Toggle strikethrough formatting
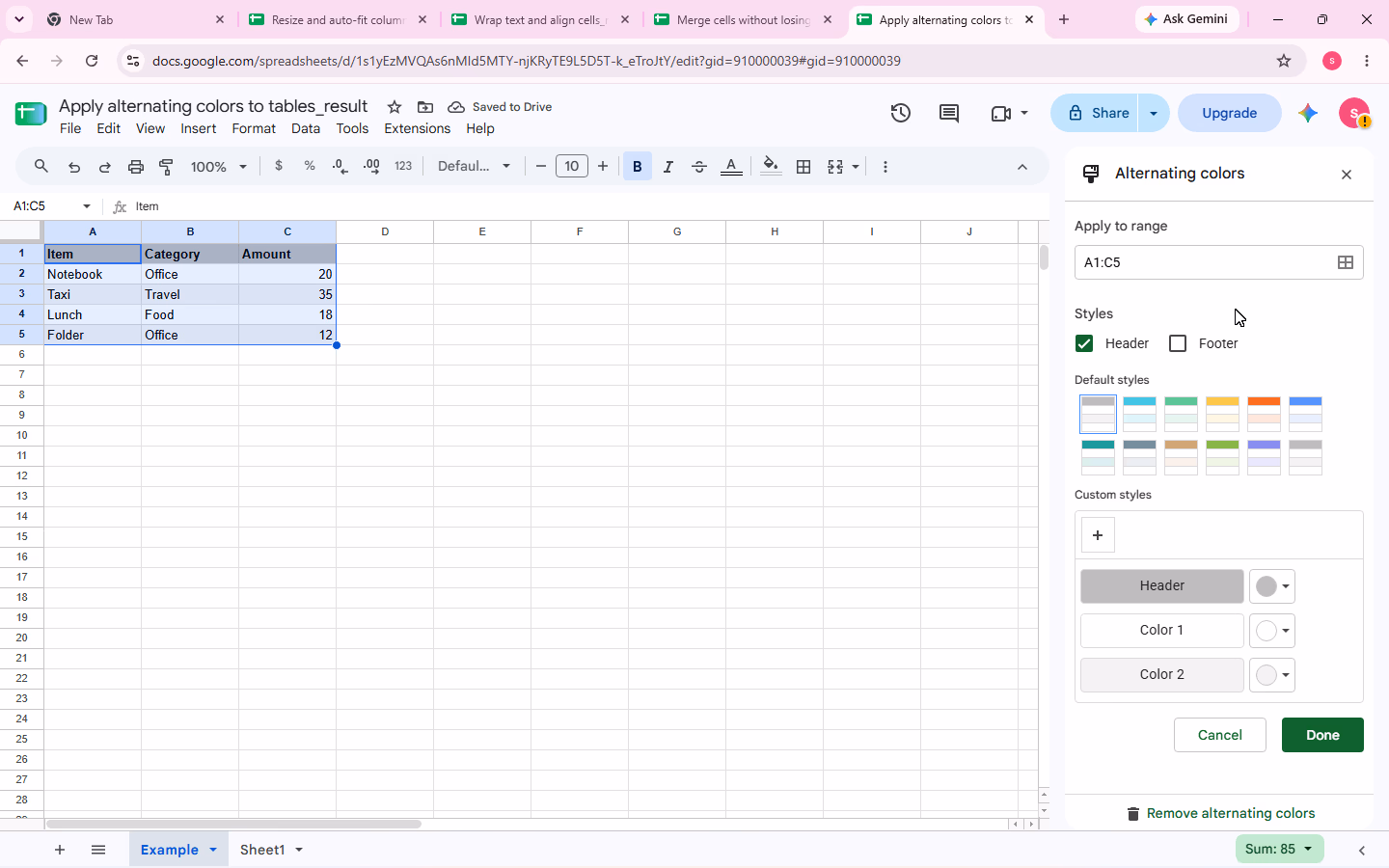 tap(699, 167)
